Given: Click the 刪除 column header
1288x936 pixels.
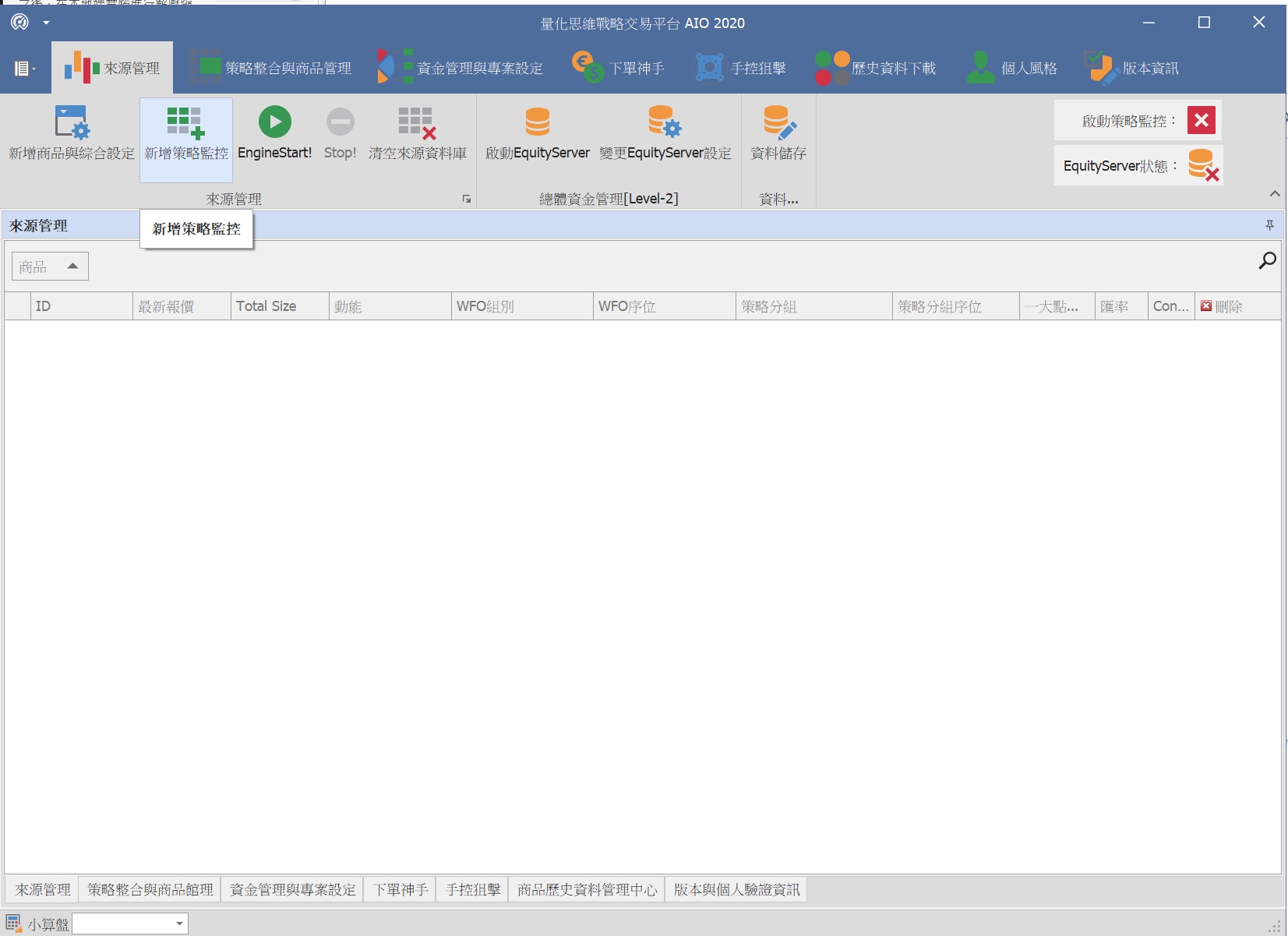Looking at the screenshot, I should [1227, 306].
